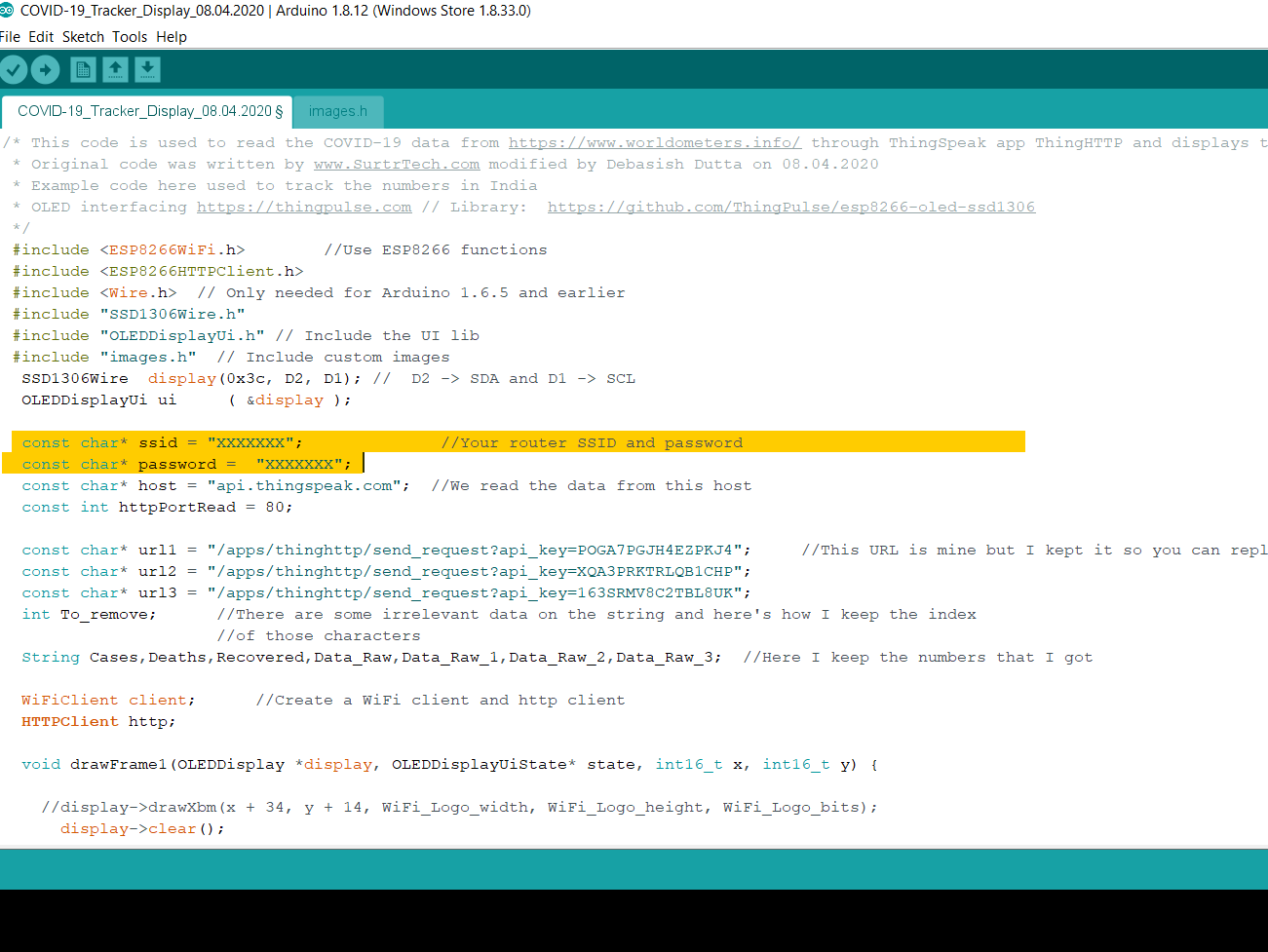1268x952 pixels.
Task: Click the Arduino logo in title bar
Action: click(x=7, y=11)
